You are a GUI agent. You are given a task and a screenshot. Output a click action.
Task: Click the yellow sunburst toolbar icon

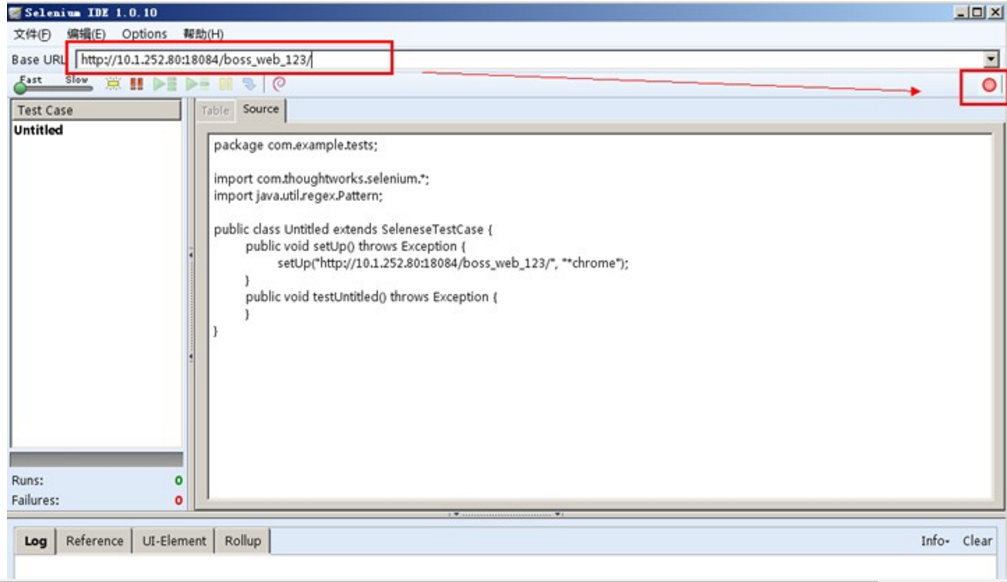113,84
